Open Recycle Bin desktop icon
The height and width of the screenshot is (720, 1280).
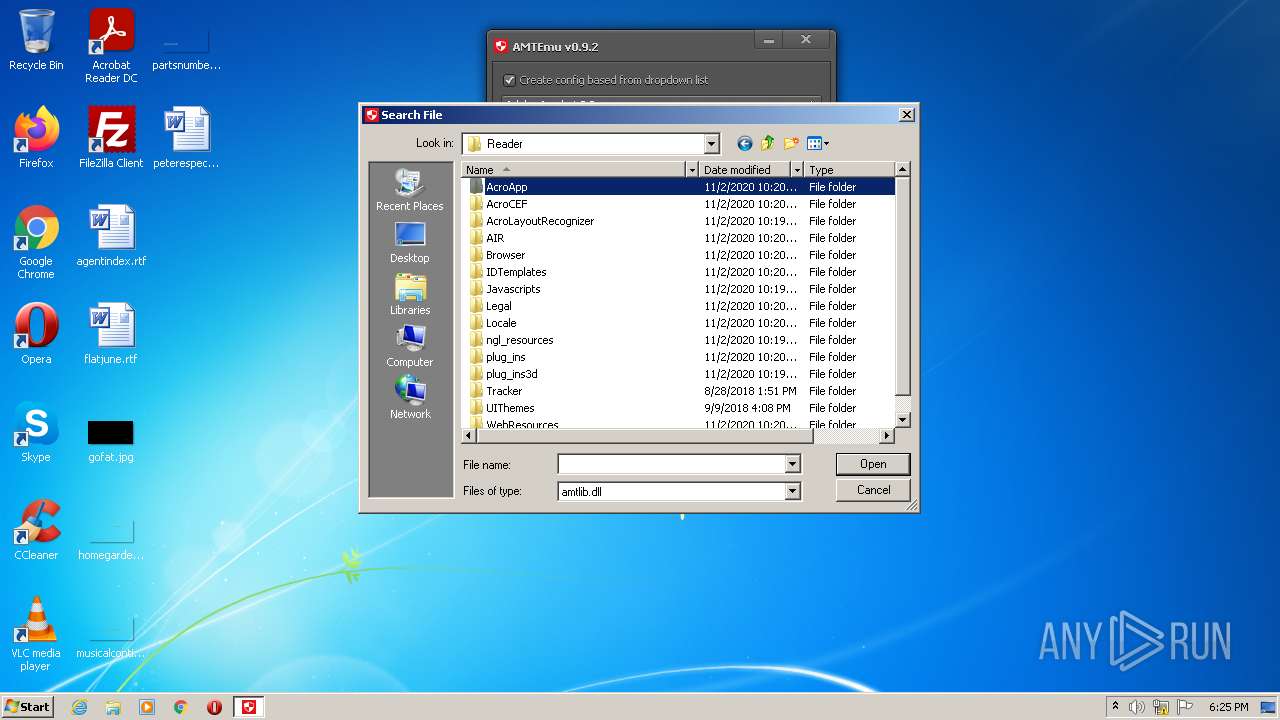click(36, 40)
